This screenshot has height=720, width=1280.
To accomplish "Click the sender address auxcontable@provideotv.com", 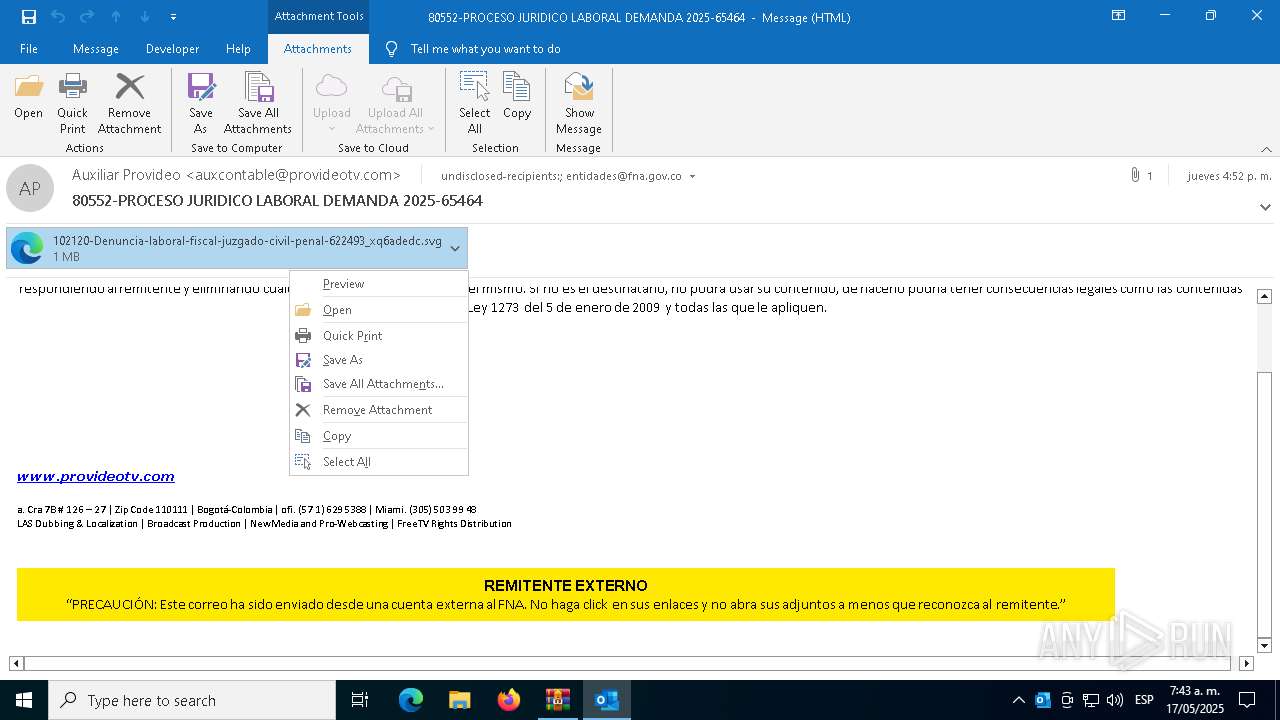I will pos(293,175).
